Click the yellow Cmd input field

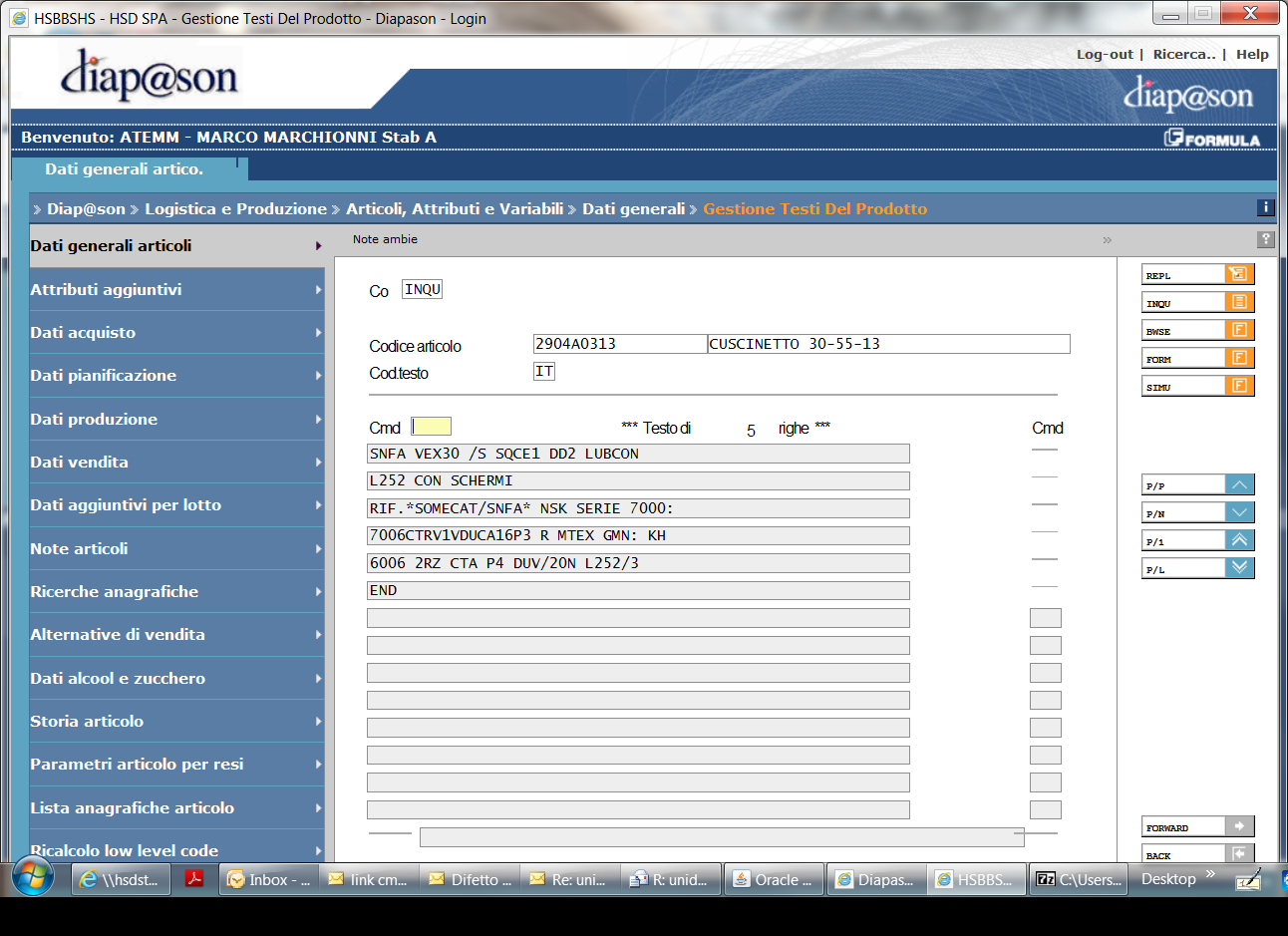coord(432,427)
